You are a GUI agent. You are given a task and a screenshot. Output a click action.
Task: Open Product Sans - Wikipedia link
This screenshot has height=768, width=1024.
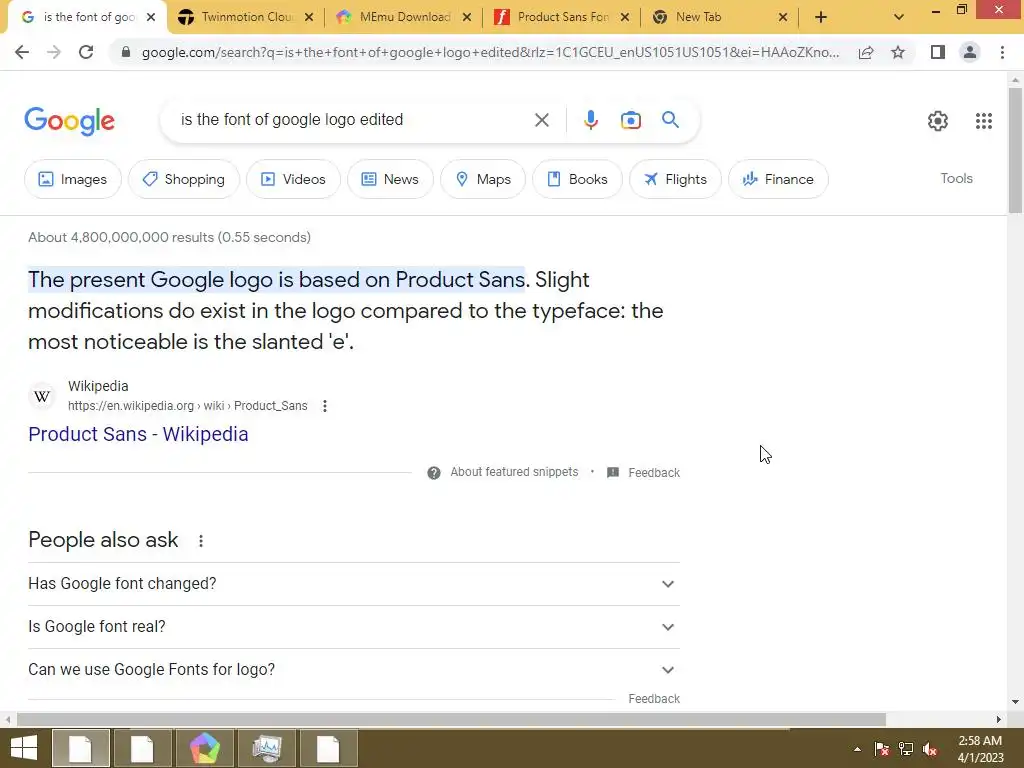(x=138, y=434)
